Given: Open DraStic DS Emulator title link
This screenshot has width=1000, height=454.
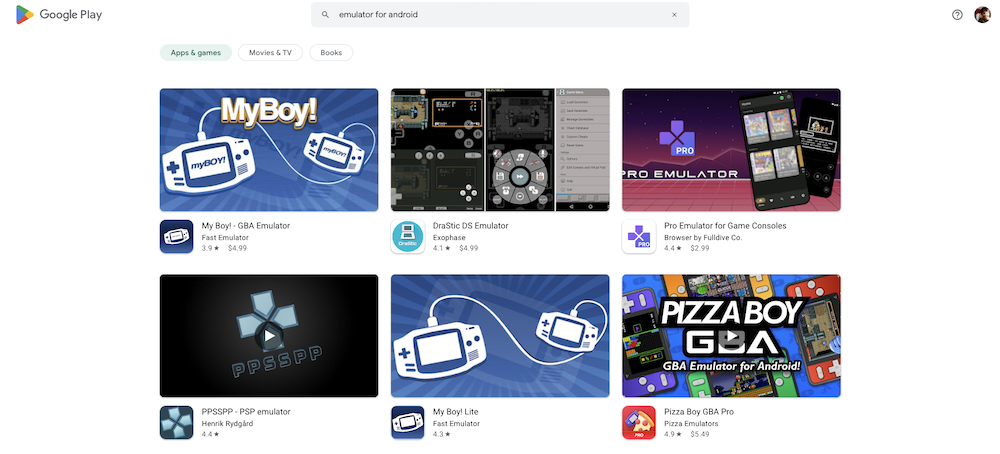Looking at the screenshot, I should (x=471, y=226).
